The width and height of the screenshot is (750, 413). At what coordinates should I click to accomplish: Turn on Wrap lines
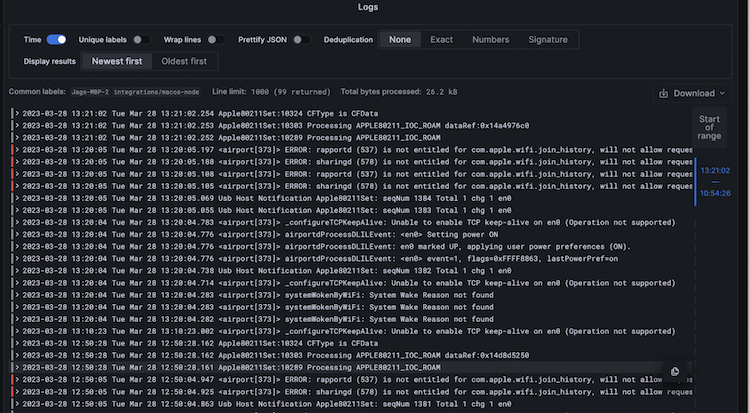pyautogui.click(x=218, y=40)
